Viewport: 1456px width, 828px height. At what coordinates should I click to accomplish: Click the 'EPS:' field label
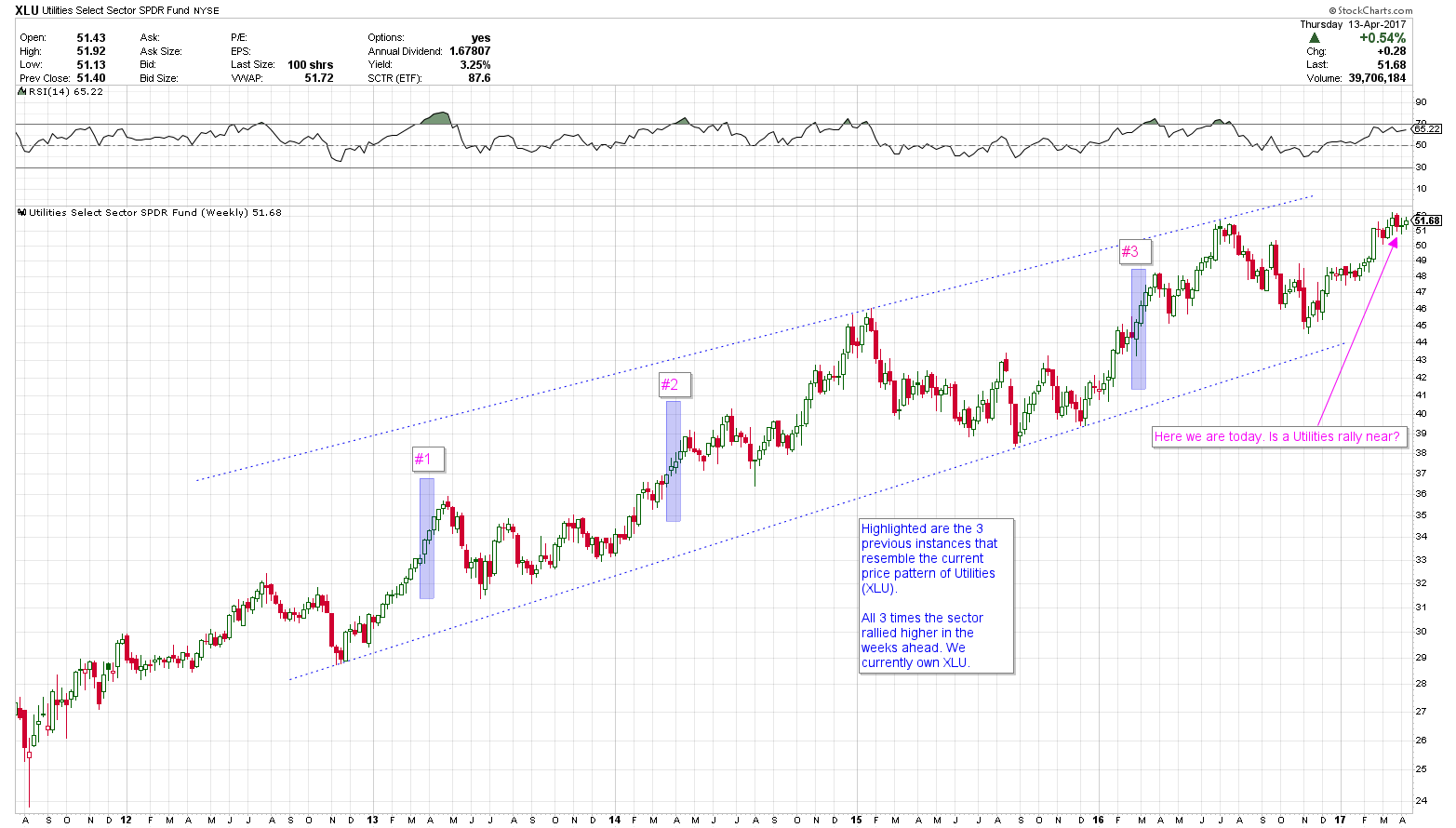(241, 51)
